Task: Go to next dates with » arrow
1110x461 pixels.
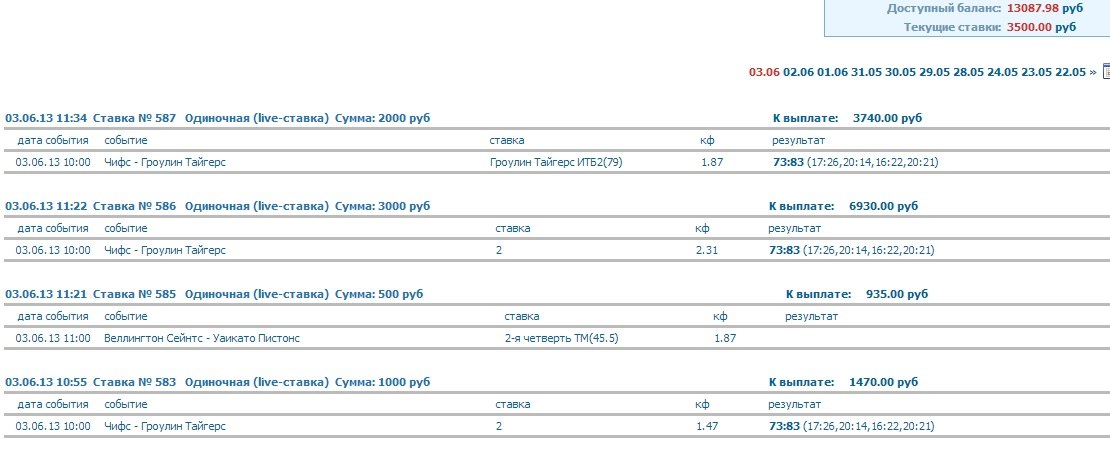Action: pyautogui.click(x=1092, y=72)
